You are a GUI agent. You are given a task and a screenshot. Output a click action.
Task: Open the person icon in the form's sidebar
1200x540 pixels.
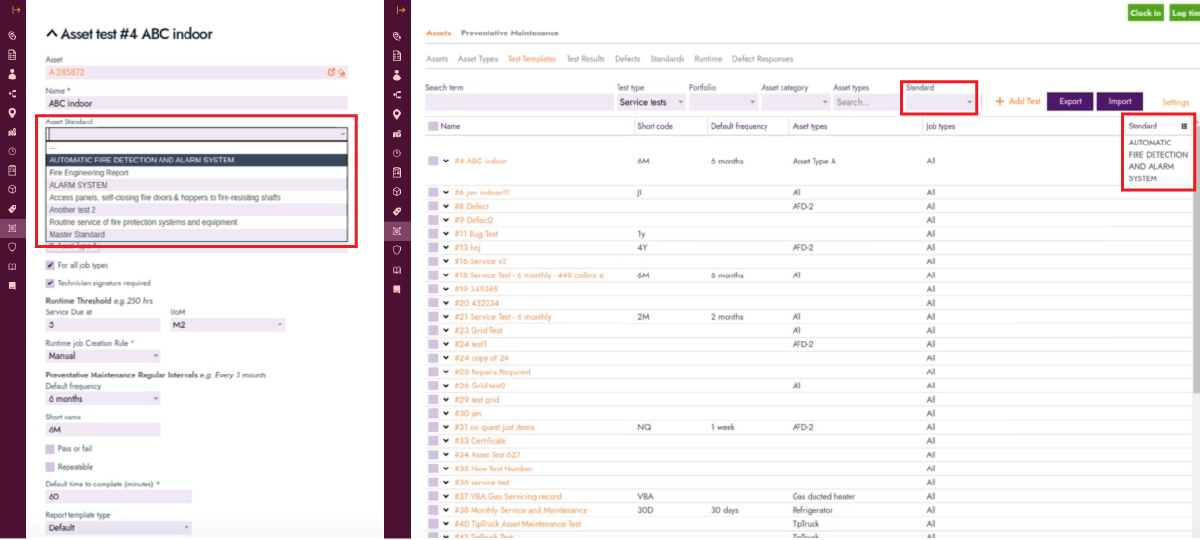point(13,74)
